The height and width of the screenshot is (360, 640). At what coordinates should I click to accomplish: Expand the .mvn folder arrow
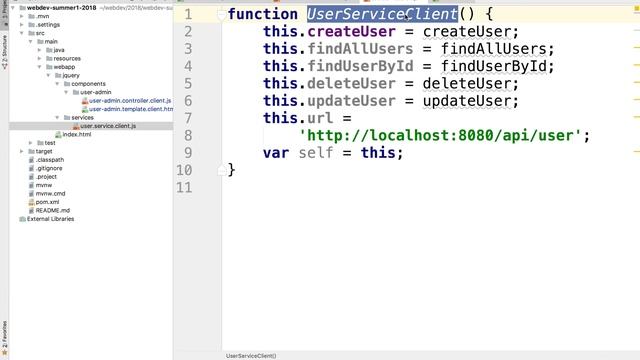pos(22,16)
